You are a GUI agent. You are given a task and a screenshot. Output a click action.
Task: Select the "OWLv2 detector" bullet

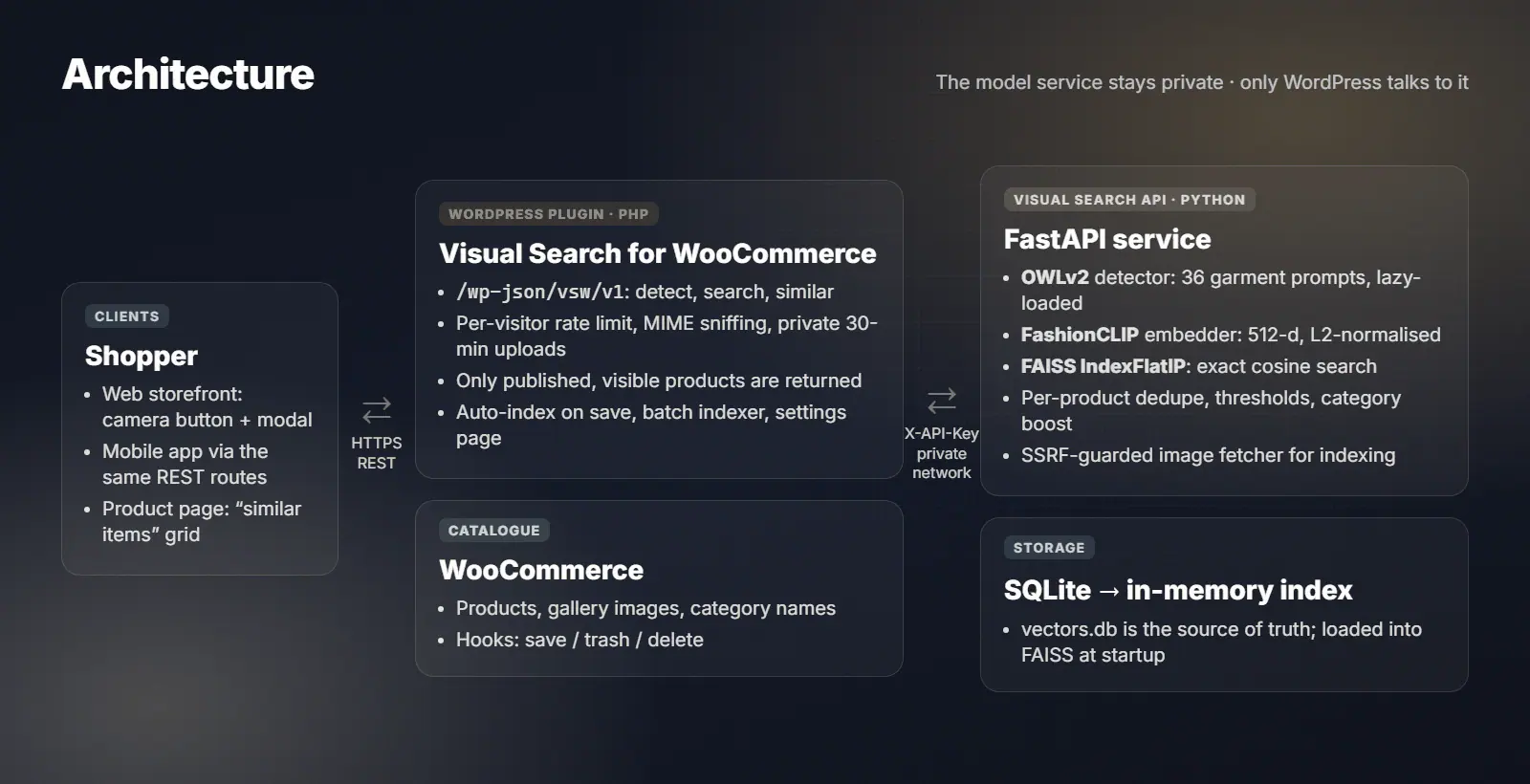pyautogui.click(x=1221, y=290)
